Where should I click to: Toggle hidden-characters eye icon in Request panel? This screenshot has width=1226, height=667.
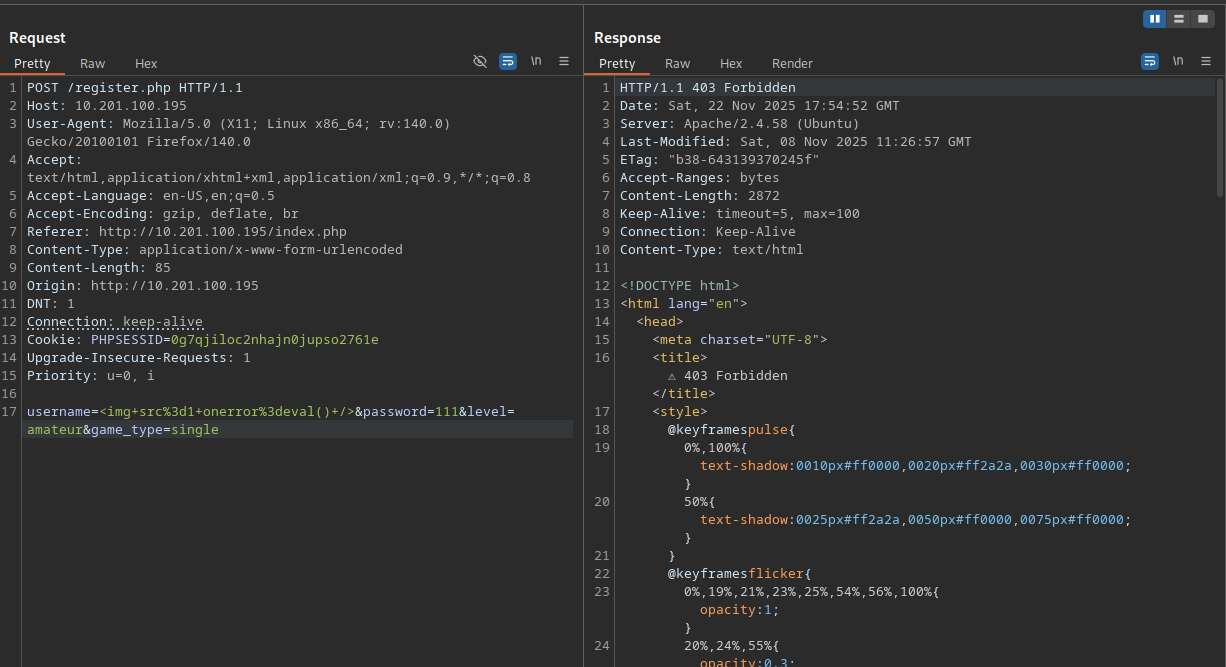480,61
